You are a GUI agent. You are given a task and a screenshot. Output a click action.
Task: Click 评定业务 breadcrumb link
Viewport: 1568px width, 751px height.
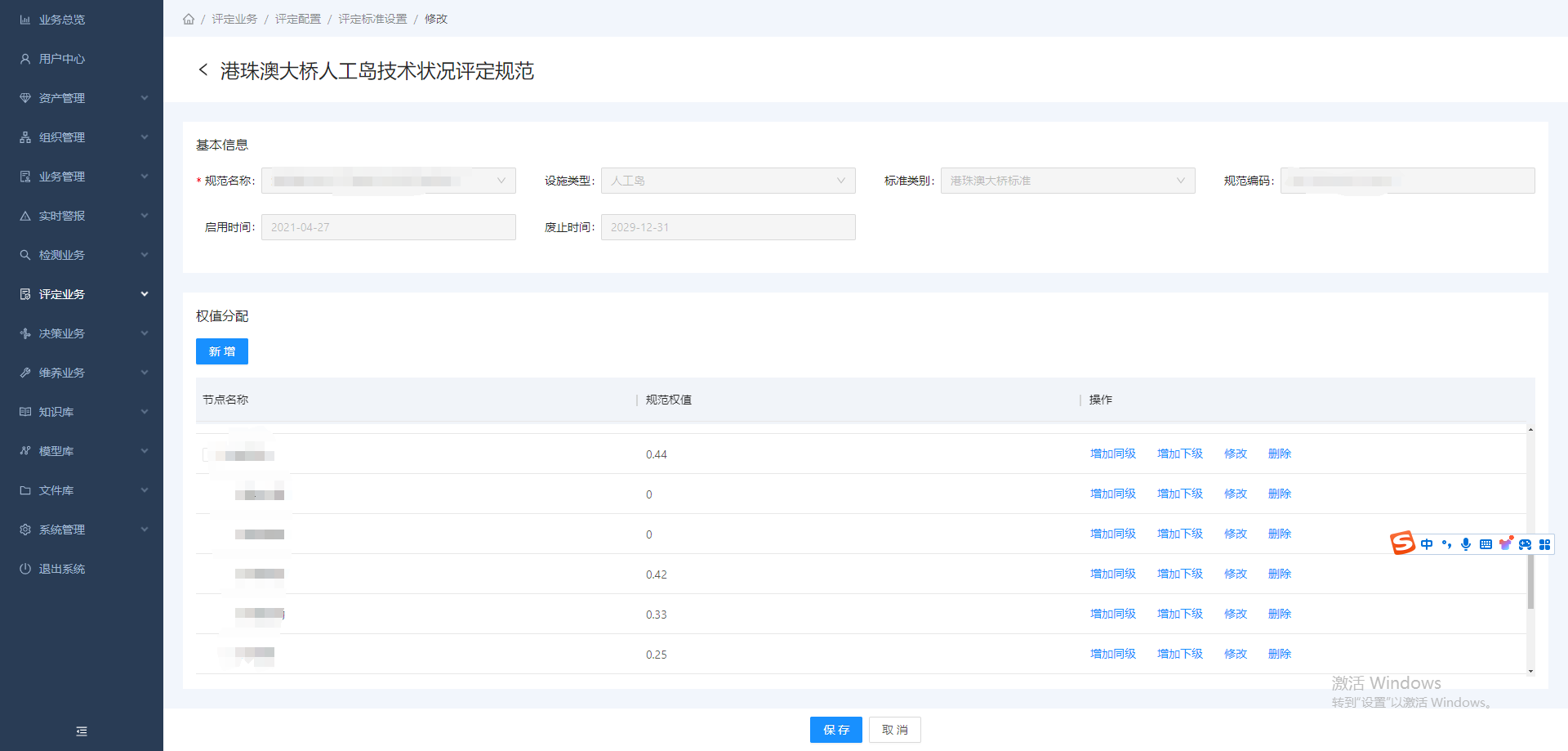tap(234, 19)
